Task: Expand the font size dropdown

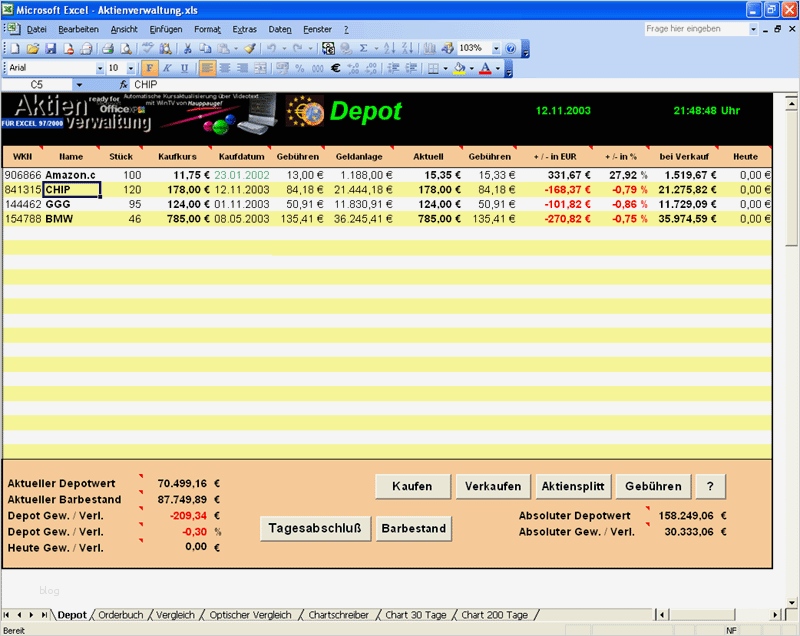Action: [130, 68]
